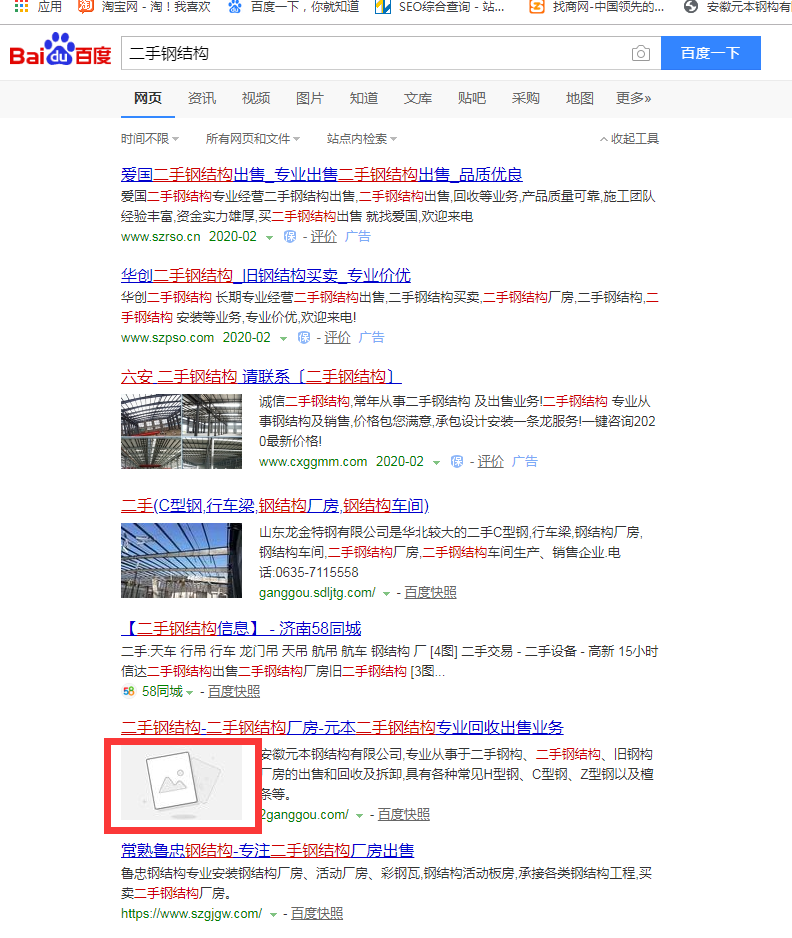
Task: Switch to the 采购 tab
Action: 525,98
